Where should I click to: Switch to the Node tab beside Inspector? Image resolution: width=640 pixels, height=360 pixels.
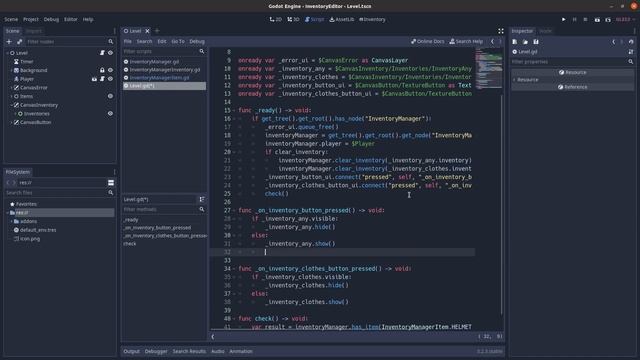point(545,31)
